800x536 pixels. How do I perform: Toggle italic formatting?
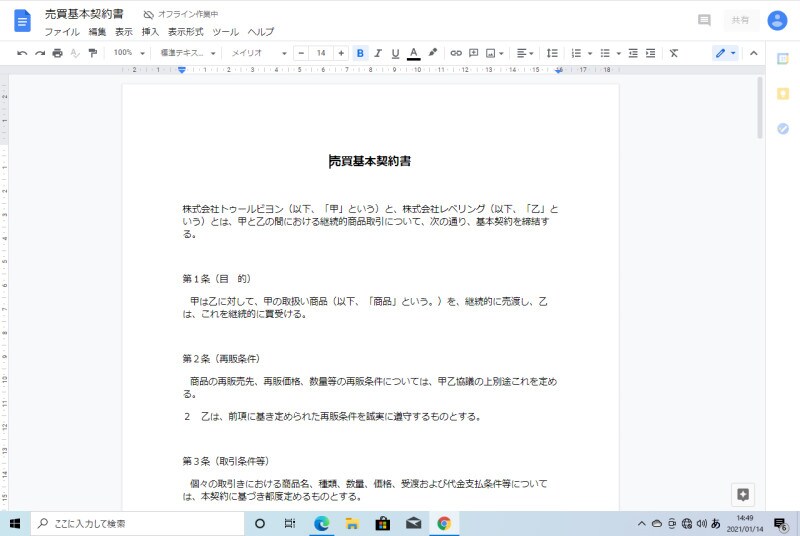tap(378, 53)
